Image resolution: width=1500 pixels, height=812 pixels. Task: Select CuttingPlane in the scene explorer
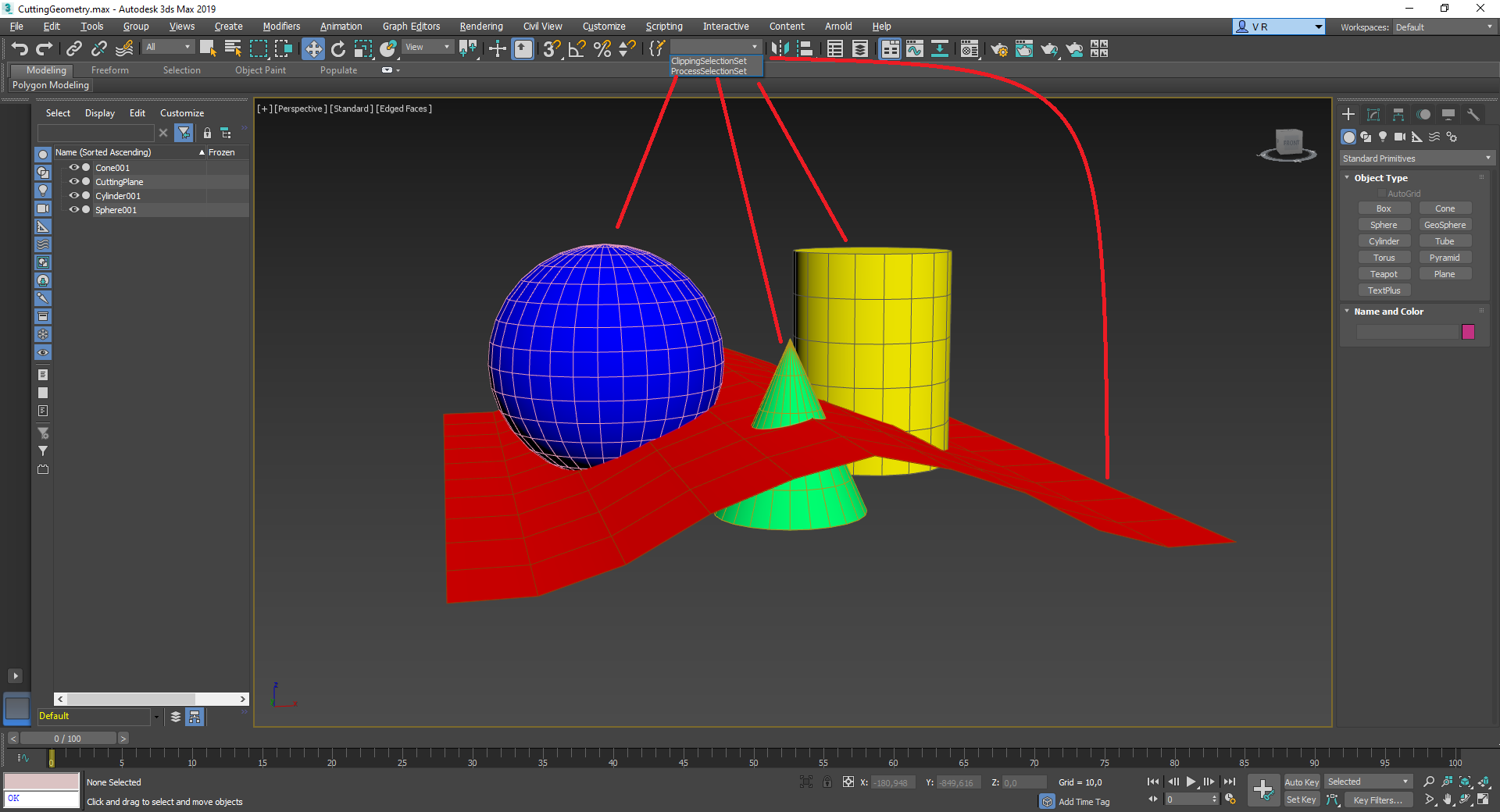pyautogui.click(x=120, y=182)
